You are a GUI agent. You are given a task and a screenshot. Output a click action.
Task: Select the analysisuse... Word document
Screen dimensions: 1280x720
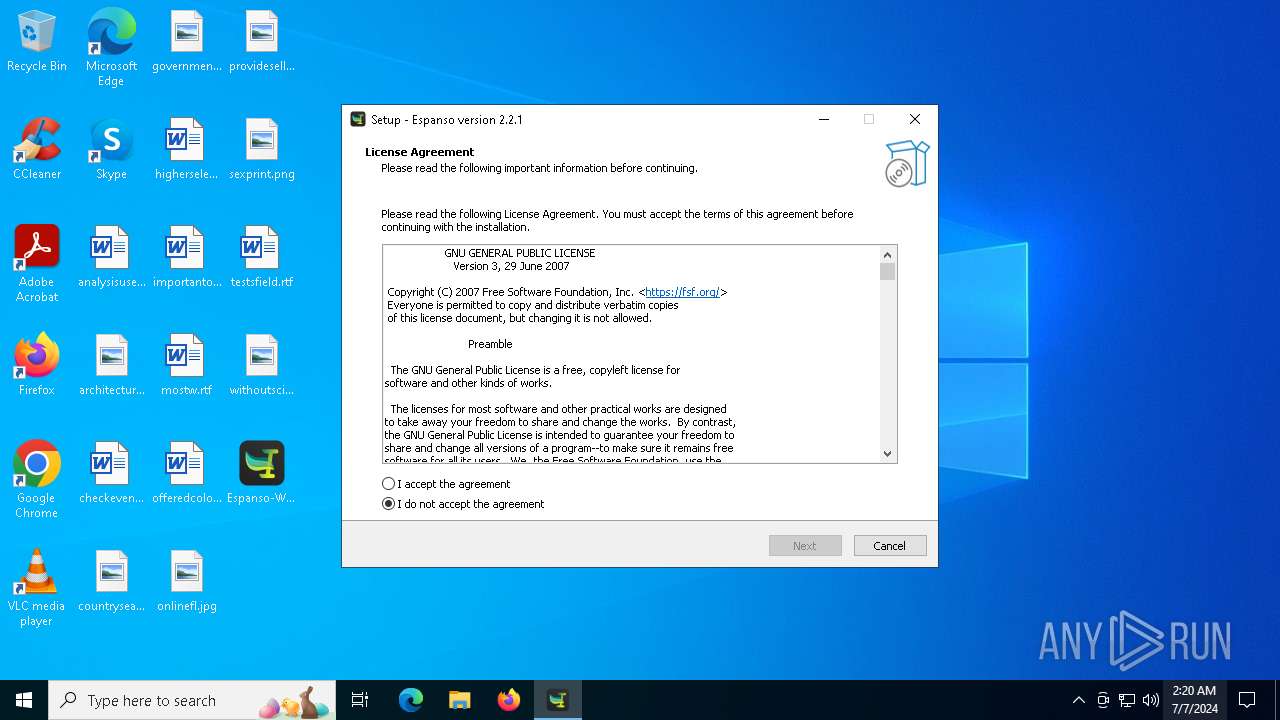[x=111, y=258]
